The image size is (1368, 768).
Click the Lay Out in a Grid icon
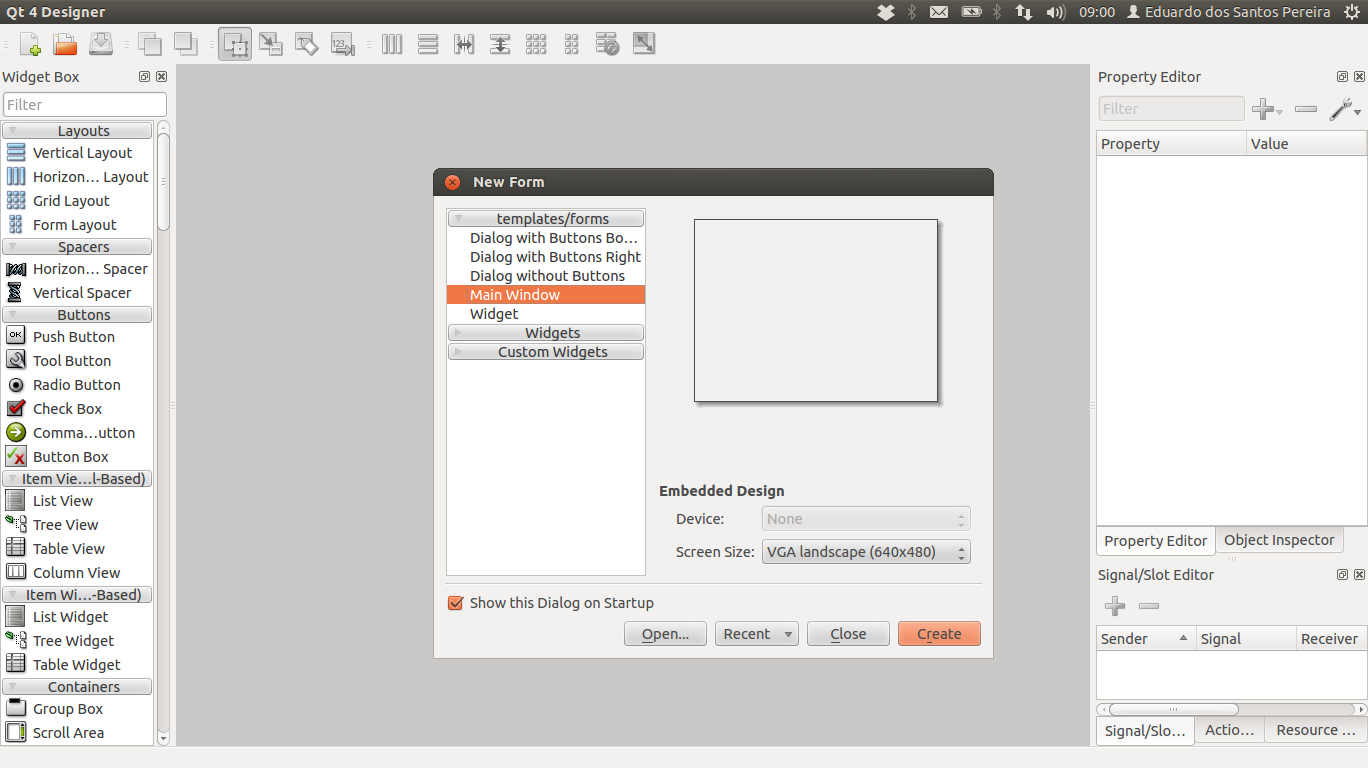535,43
